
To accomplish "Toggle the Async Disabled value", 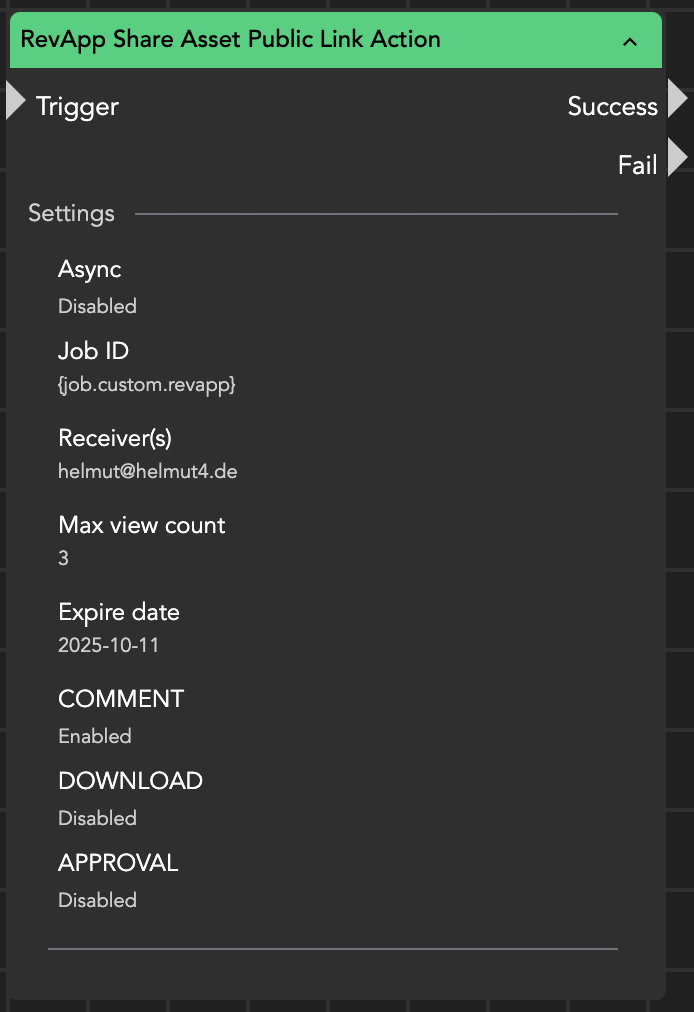I will [x=97, y=306].
